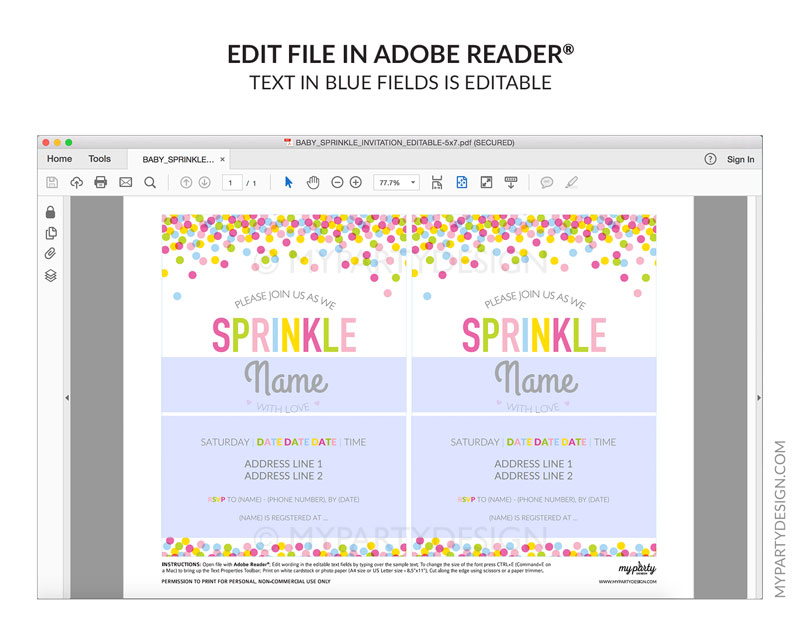Switch to the Home tab
The image size is (800, 637).
click(x=60, y=159)
